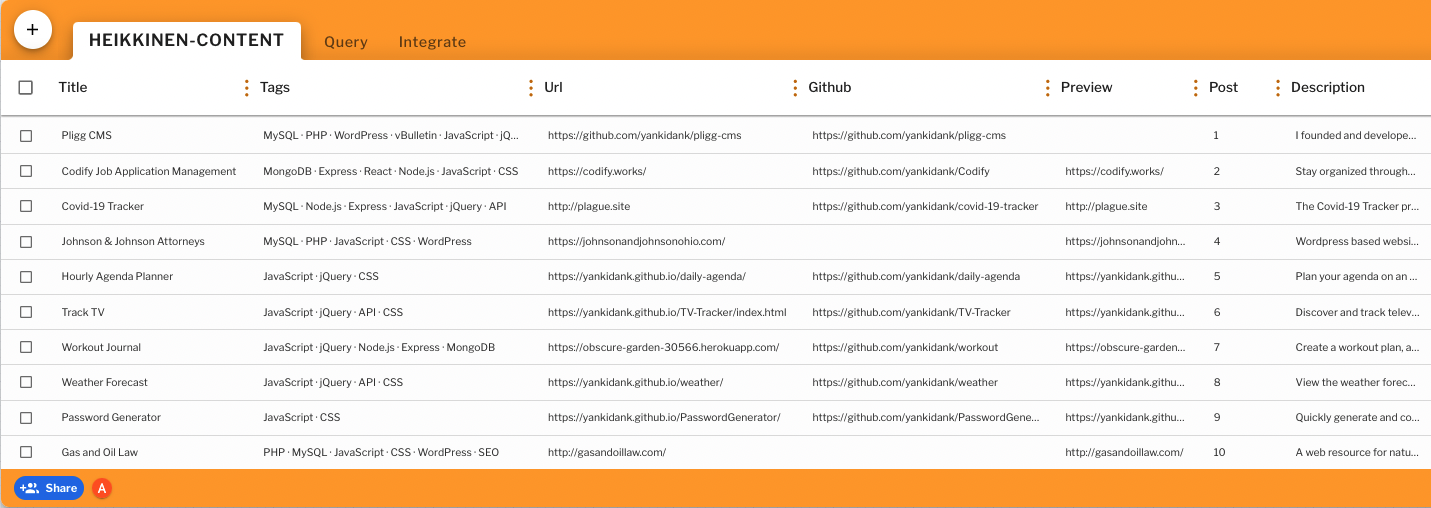
Task: Click the JavaScript · CSS tags cell
Action: [x=302, y=418]
